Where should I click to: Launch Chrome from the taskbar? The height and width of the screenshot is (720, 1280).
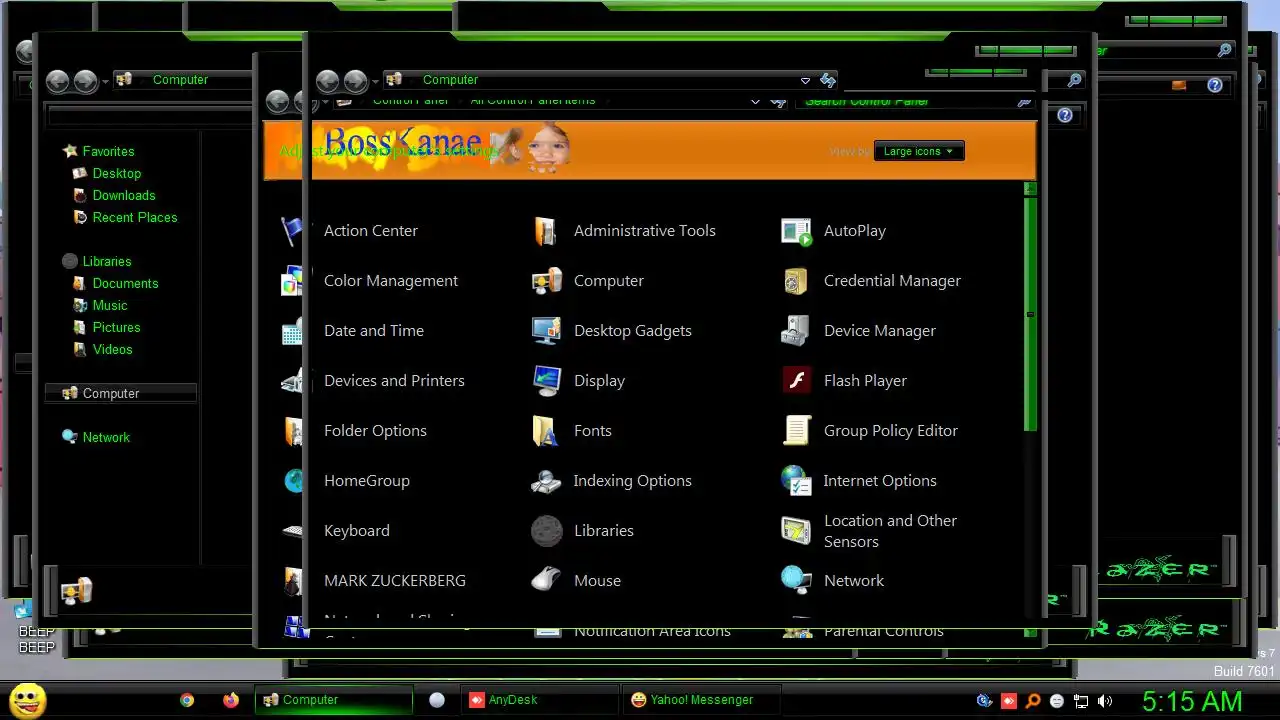click(187, 701)
